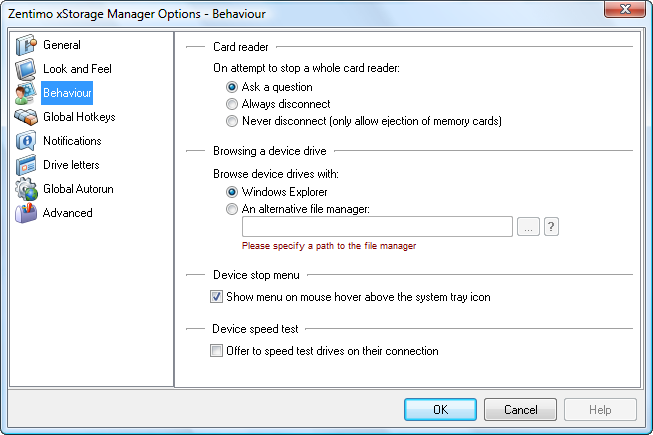This screenshot has width=653, height=435.
Task: Open the General settings page
Action: pos(62,45)
